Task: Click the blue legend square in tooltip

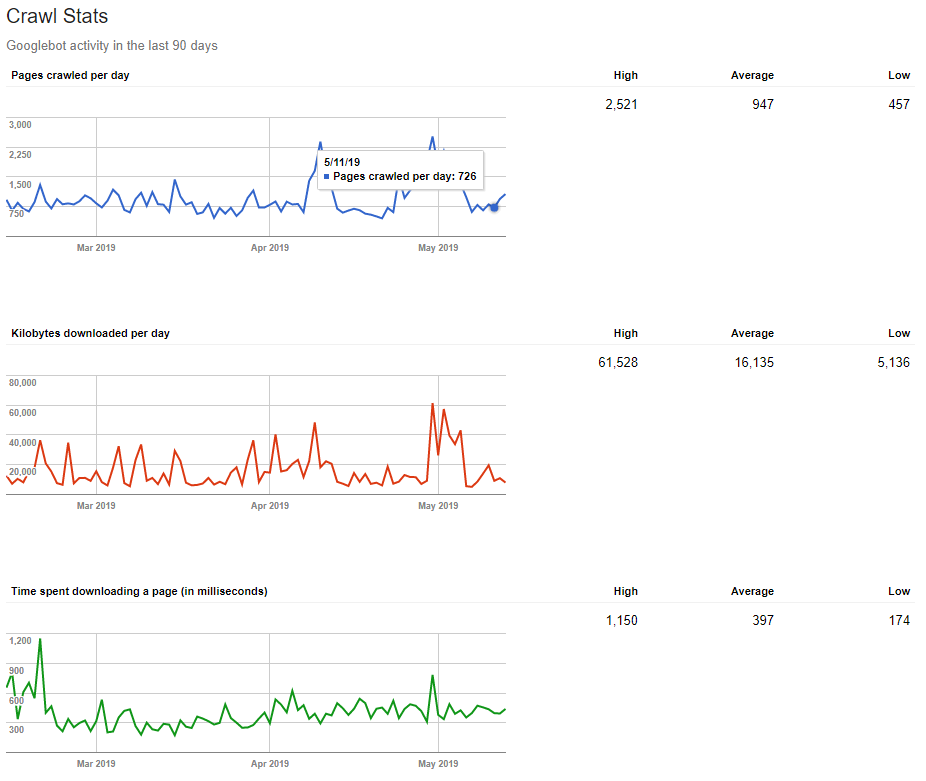Action: (327, 176)
